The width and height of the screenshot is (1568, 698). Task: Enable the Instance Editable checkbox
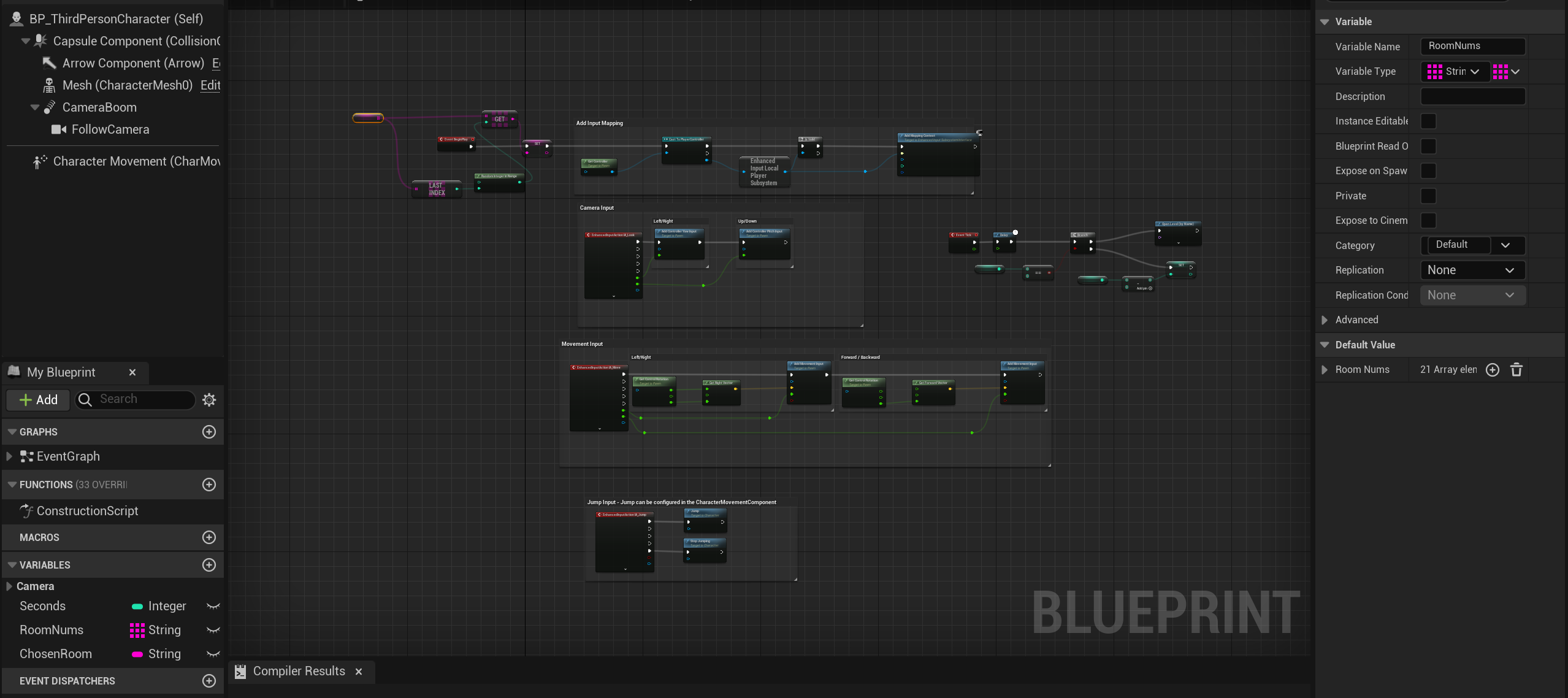1428,121
